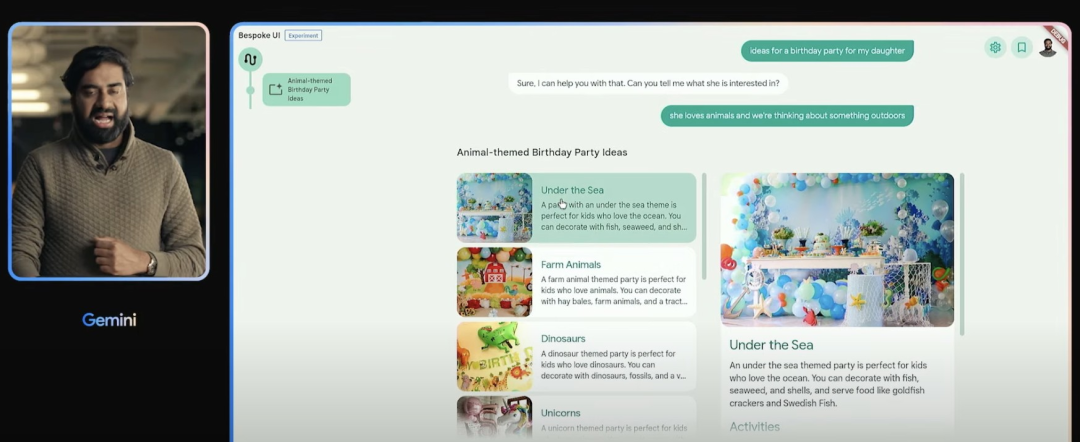
Task: Click the Farm Animals description text
Action: click(613, 291)
